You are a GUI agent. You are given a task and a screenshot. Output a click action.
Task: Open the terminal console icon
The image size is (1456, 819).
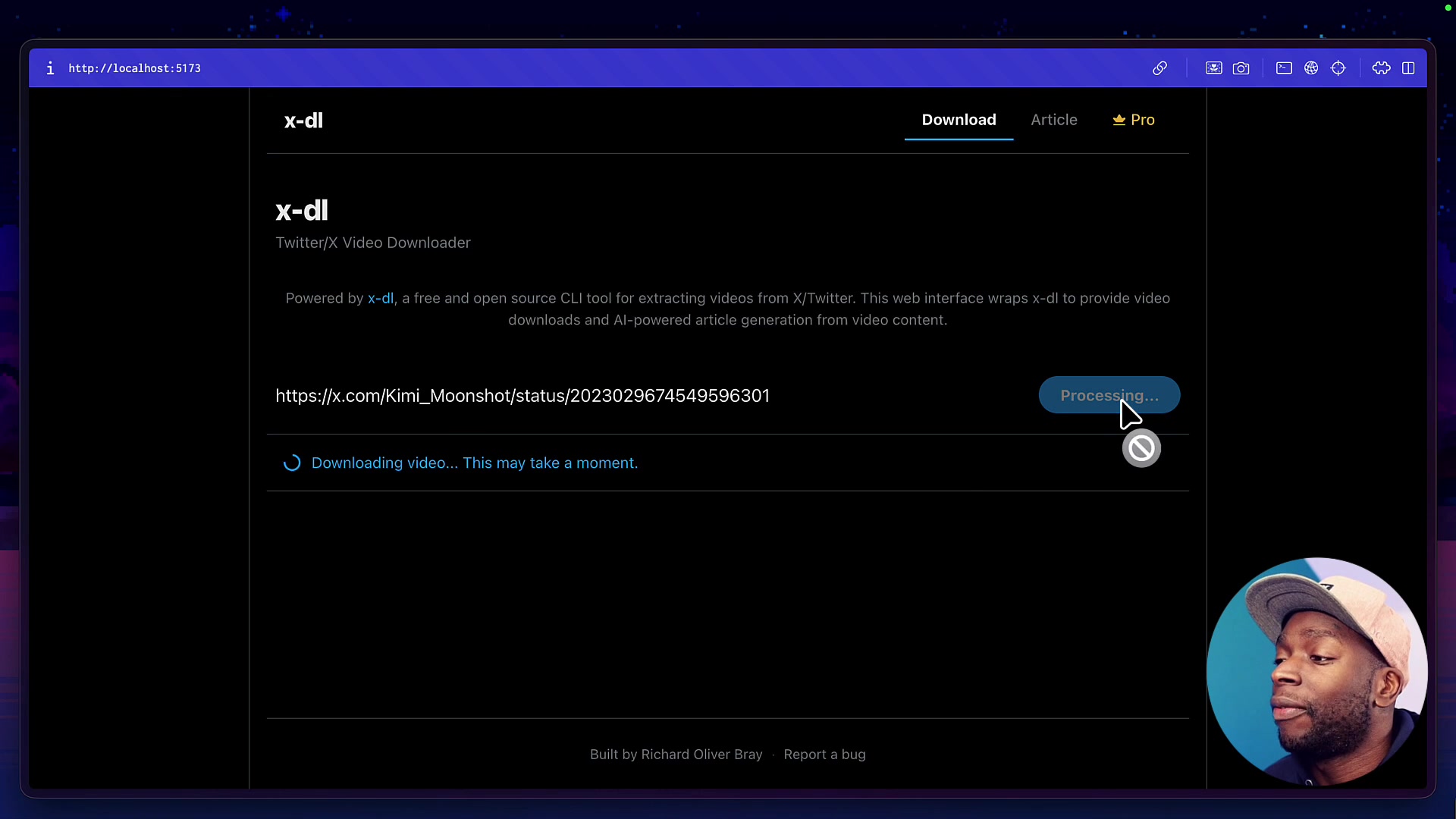coord(1284,67)
